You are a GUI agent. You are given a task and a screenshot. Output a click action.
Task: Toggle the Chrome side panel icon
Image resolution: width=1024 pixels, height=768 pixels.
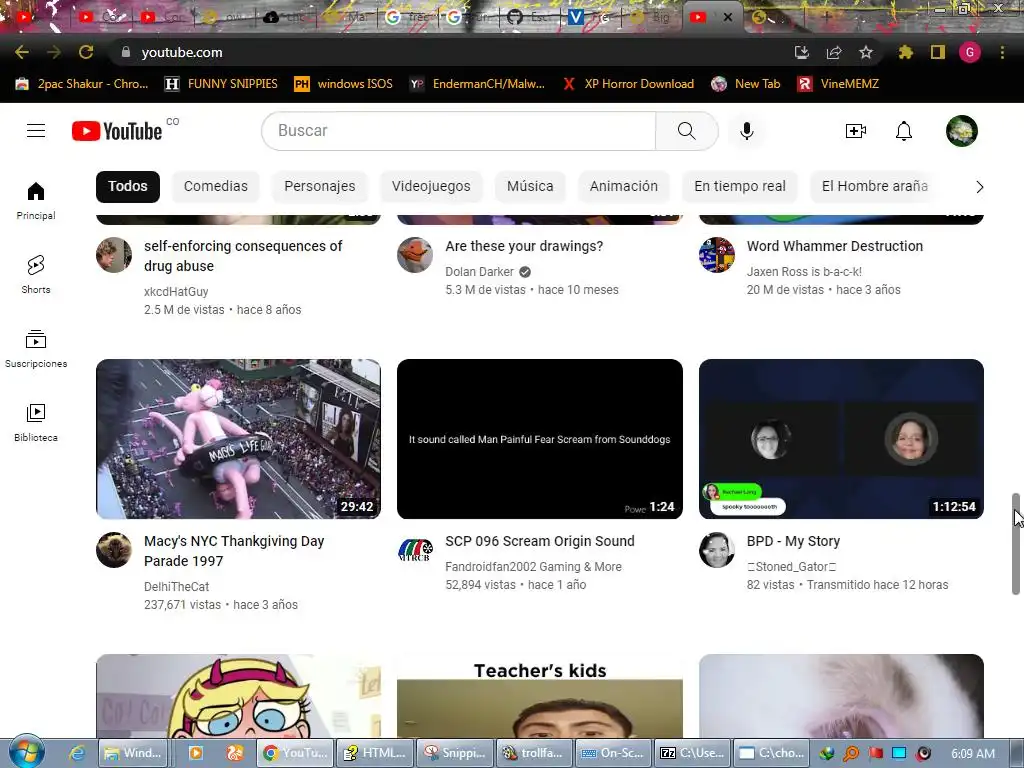(938, 52)
